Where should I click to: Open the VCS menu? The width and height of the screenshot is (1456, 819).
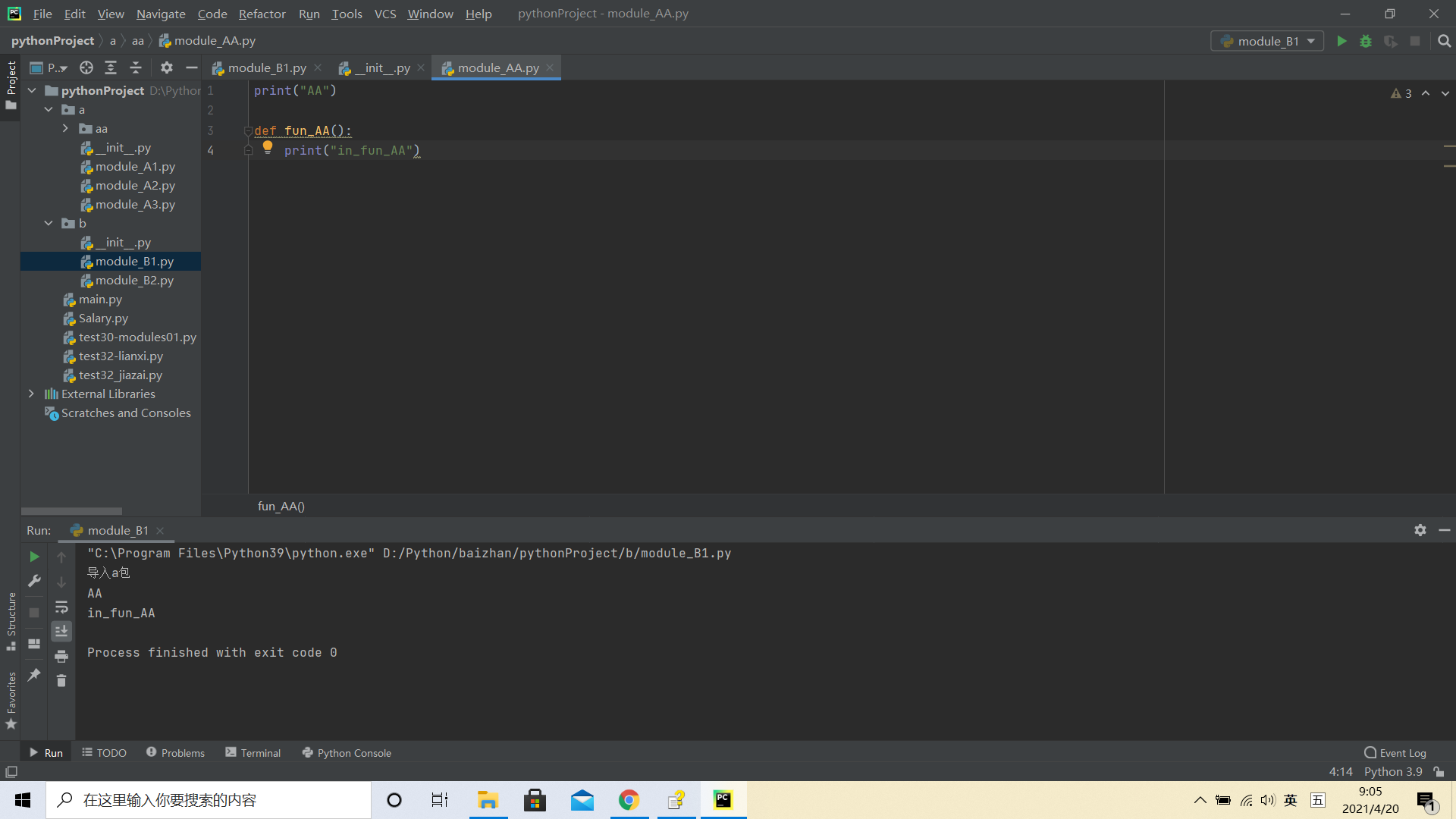(385, 14)
